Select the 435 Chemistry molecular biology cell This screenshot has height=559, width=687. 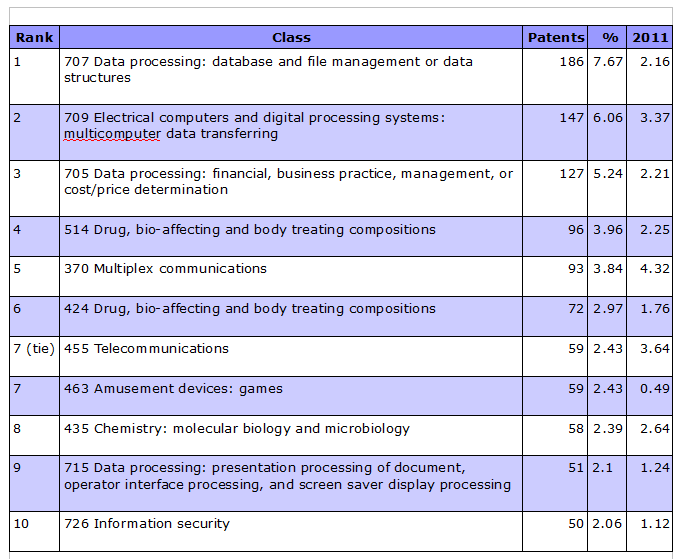(237, 428)
